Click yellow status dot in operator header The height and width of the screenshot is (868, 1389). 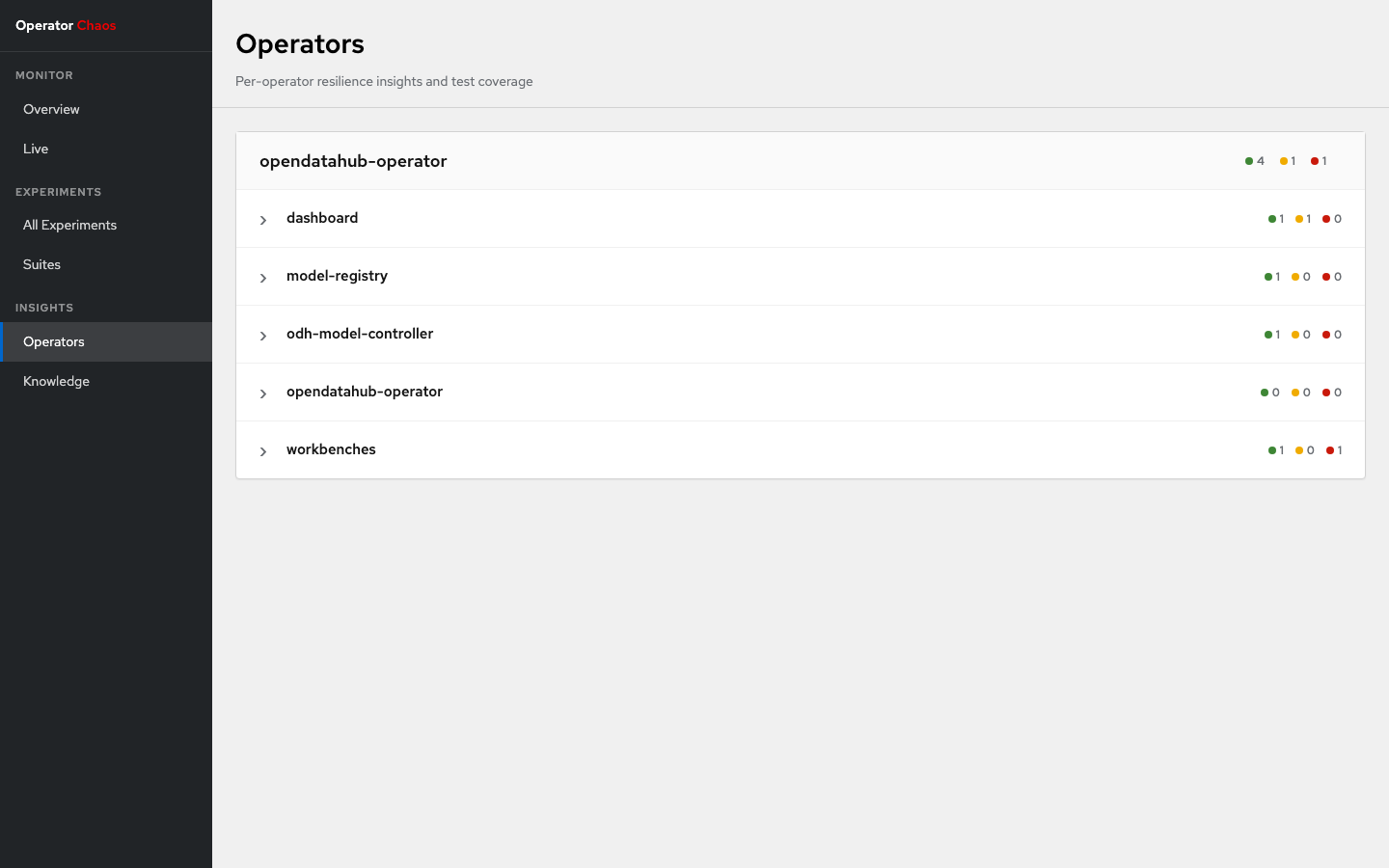(x=1284, y=161)
